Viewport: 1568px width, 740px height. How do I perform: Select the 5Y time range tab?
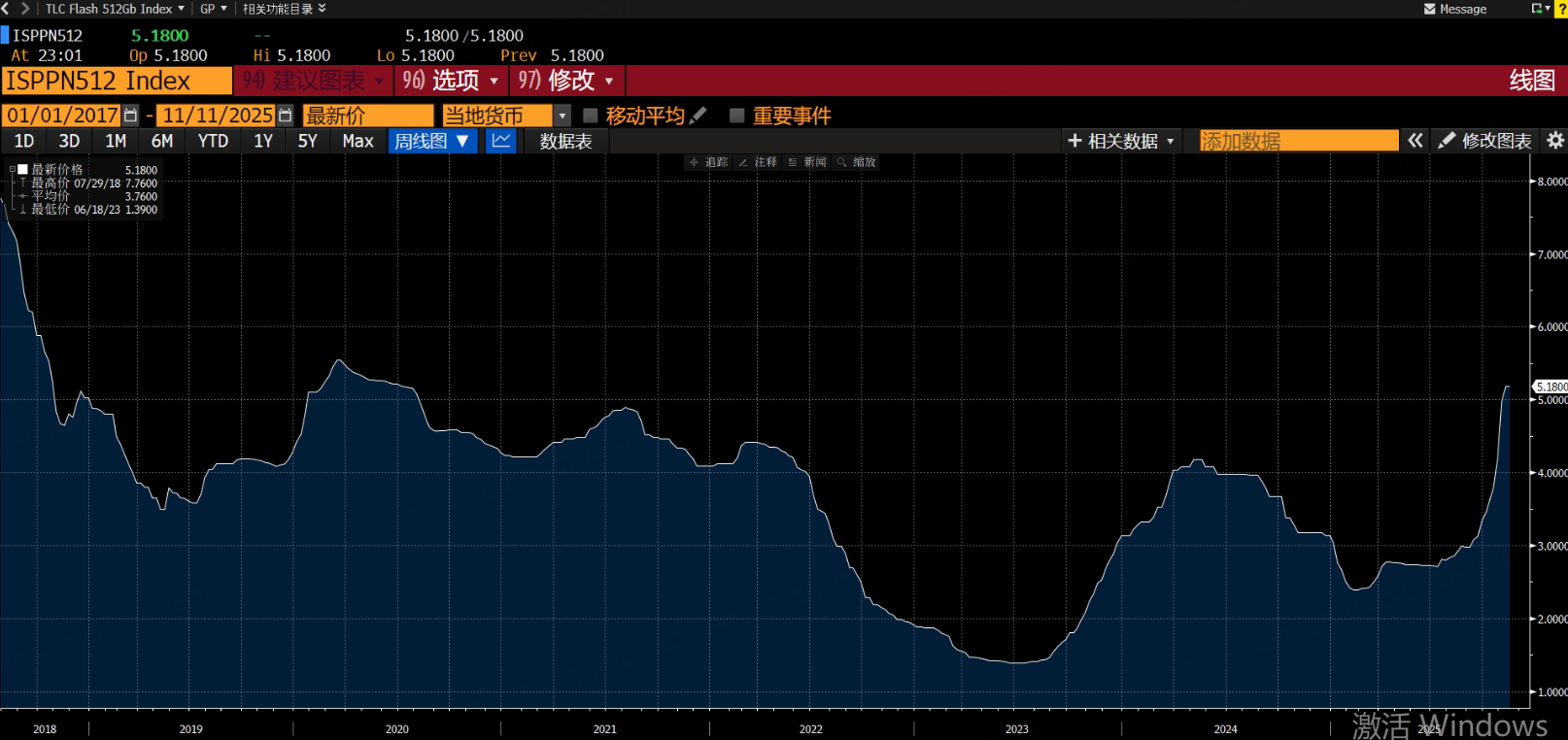pyautogui.click(x=307, y=141)
